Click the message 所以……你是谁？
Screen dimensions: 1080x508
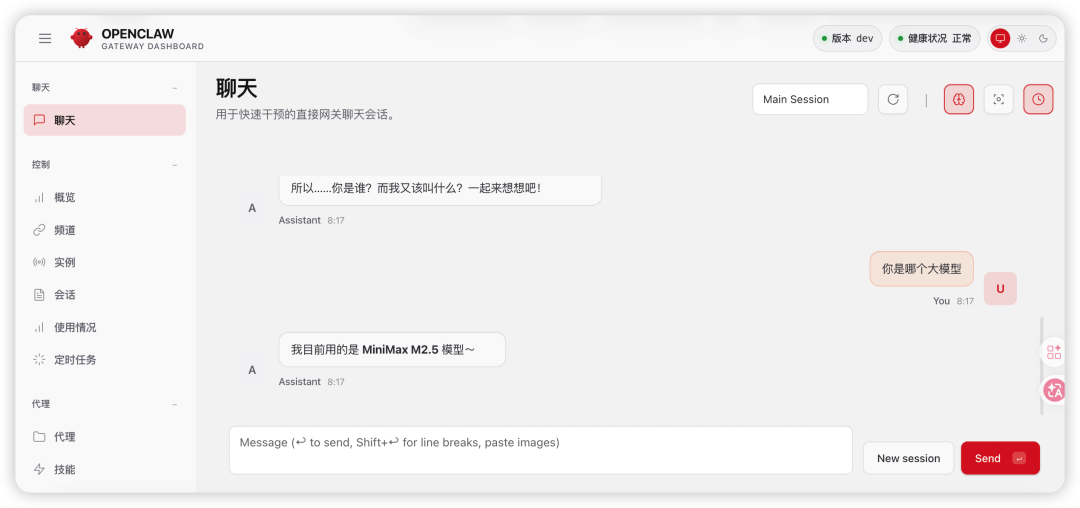(440, 189)
